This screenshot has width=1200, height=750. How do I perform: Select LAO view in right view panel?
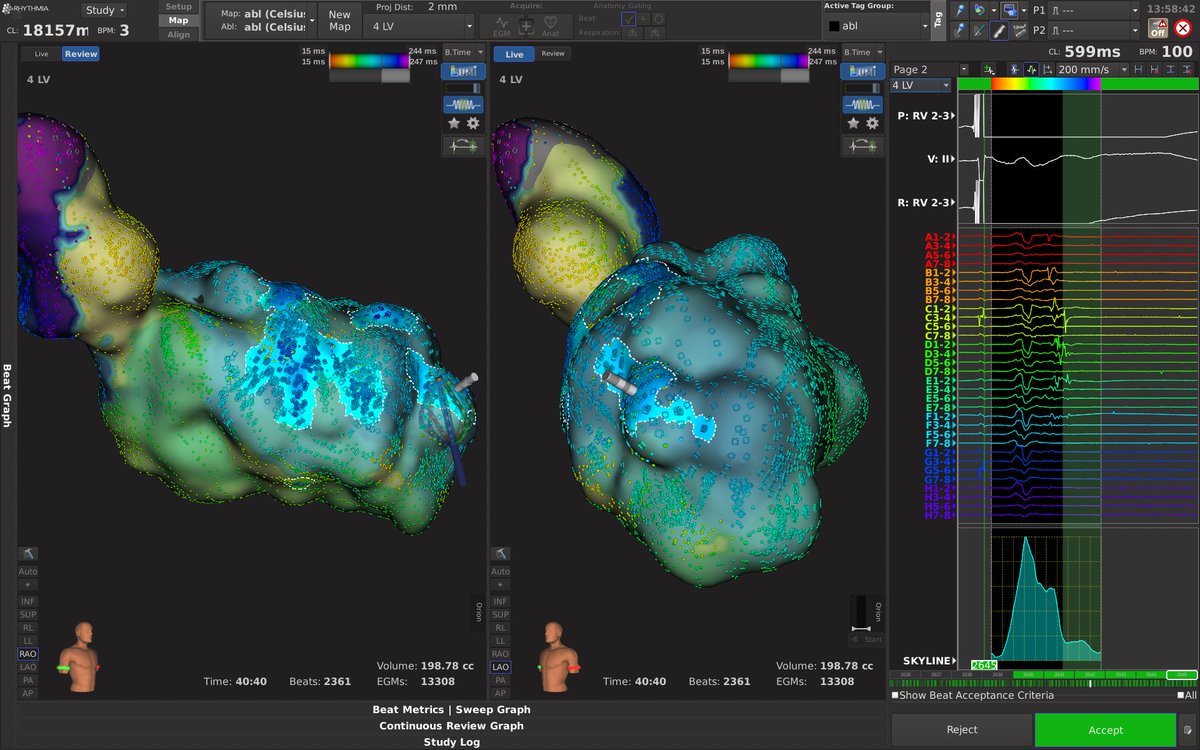point(501,667)
